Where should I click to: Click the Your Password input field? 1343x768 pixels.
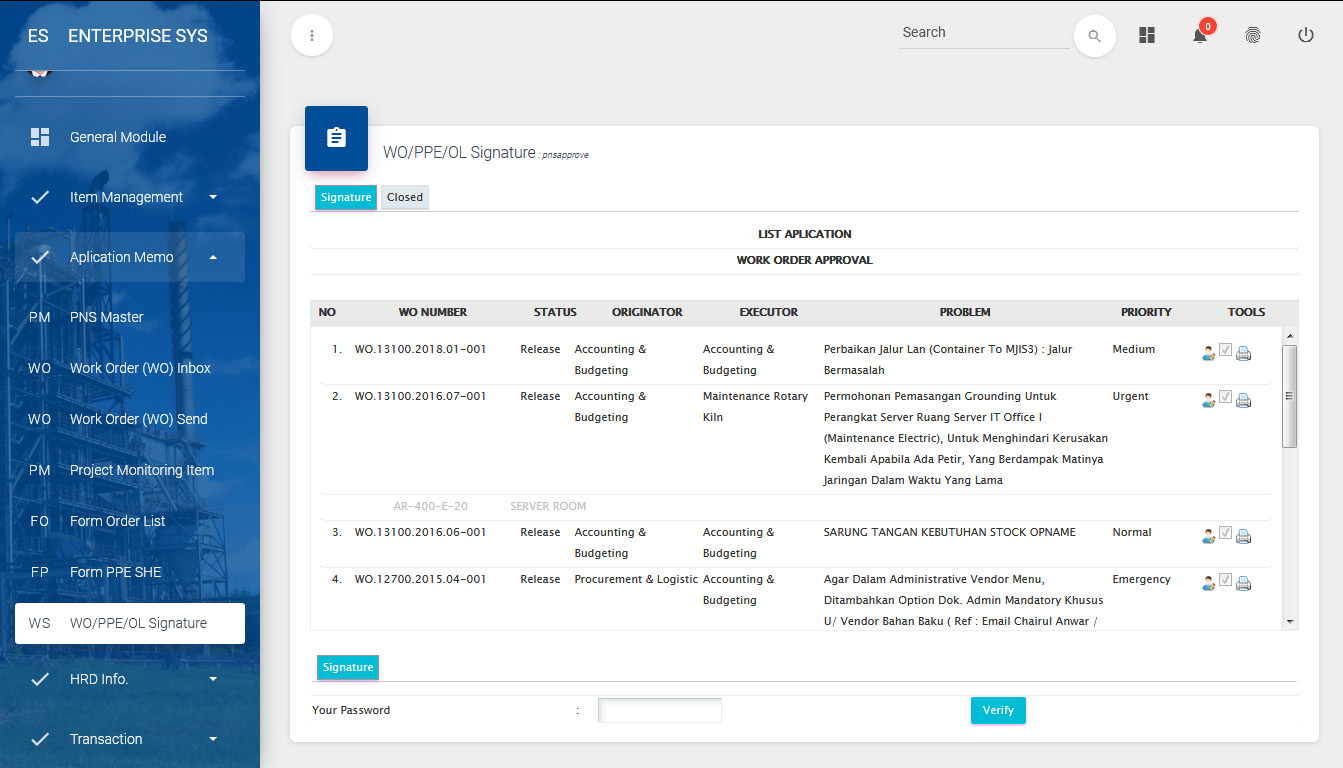click(659, 711)
